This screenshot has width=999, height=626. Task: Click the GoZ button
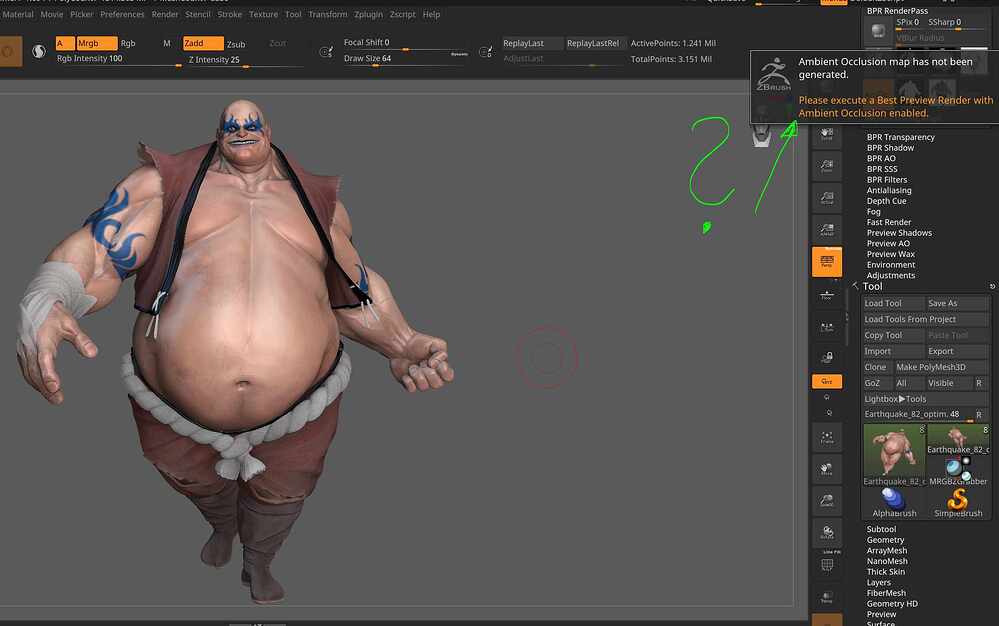point(877,383)
